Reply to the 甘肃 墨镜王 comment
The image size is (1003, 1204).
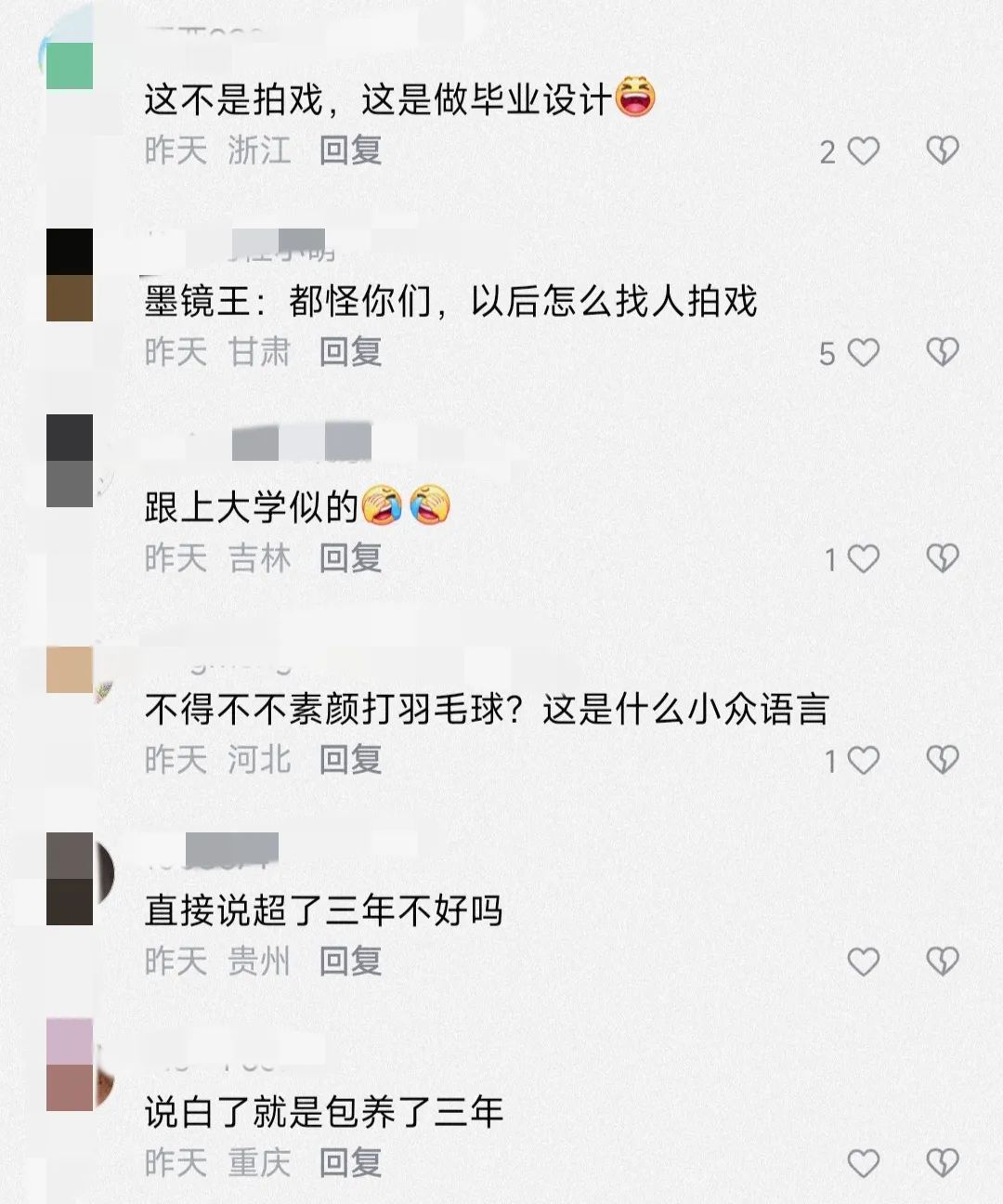pos(350,352)
